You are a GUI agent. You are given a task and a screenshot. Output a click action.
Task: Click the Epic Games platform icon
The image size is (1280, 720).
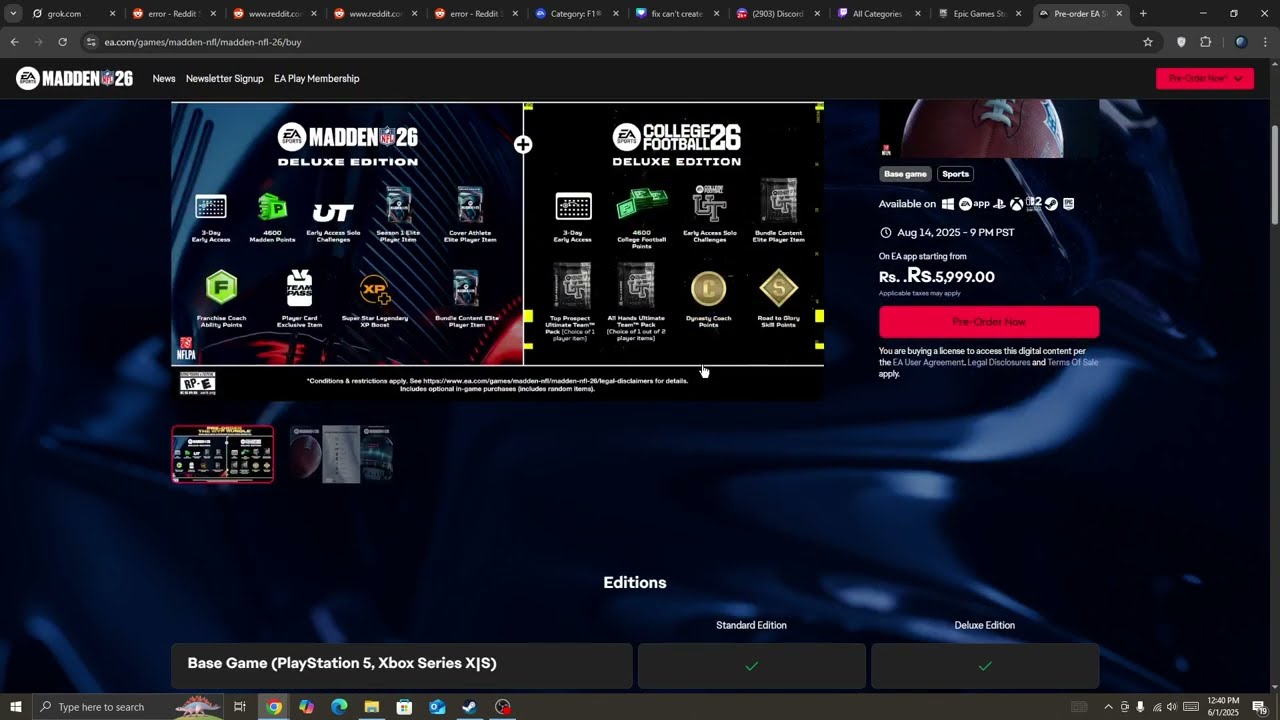pyautogui.click(x=1068, y=204)
